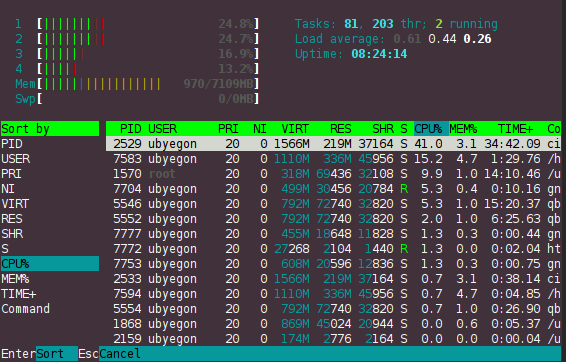
Task: Pick VIRT in Sort by list
Action: coord(50,204)
